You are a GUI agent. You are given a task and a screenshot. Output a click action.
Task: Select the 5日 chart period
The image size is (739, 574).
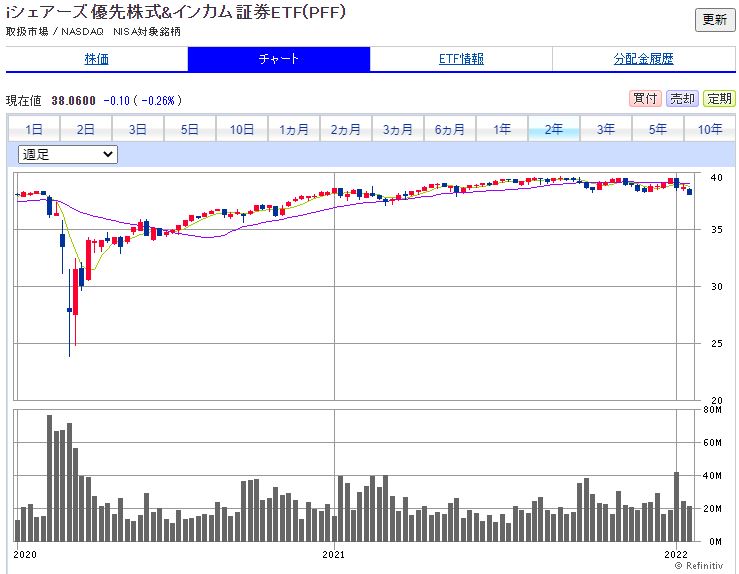pyautogui.click(x=189, y=129)
